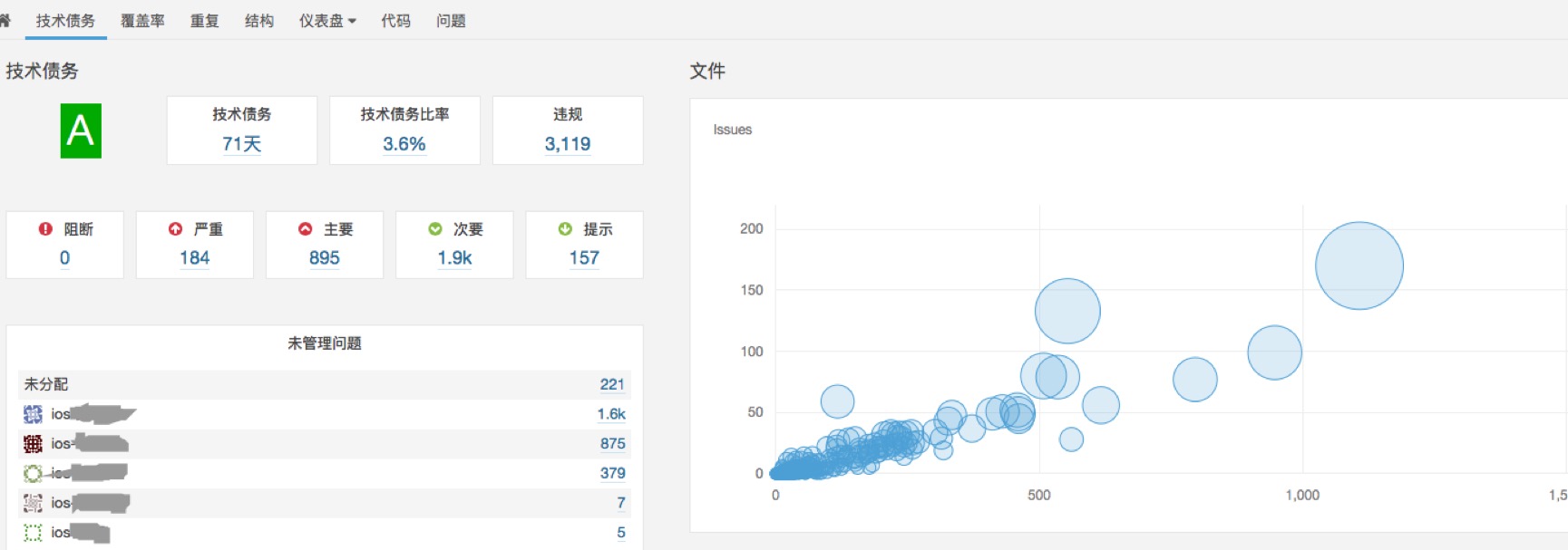Open the 1.6k issues count
Screen dimensions: 1568x550
point(611,414)
